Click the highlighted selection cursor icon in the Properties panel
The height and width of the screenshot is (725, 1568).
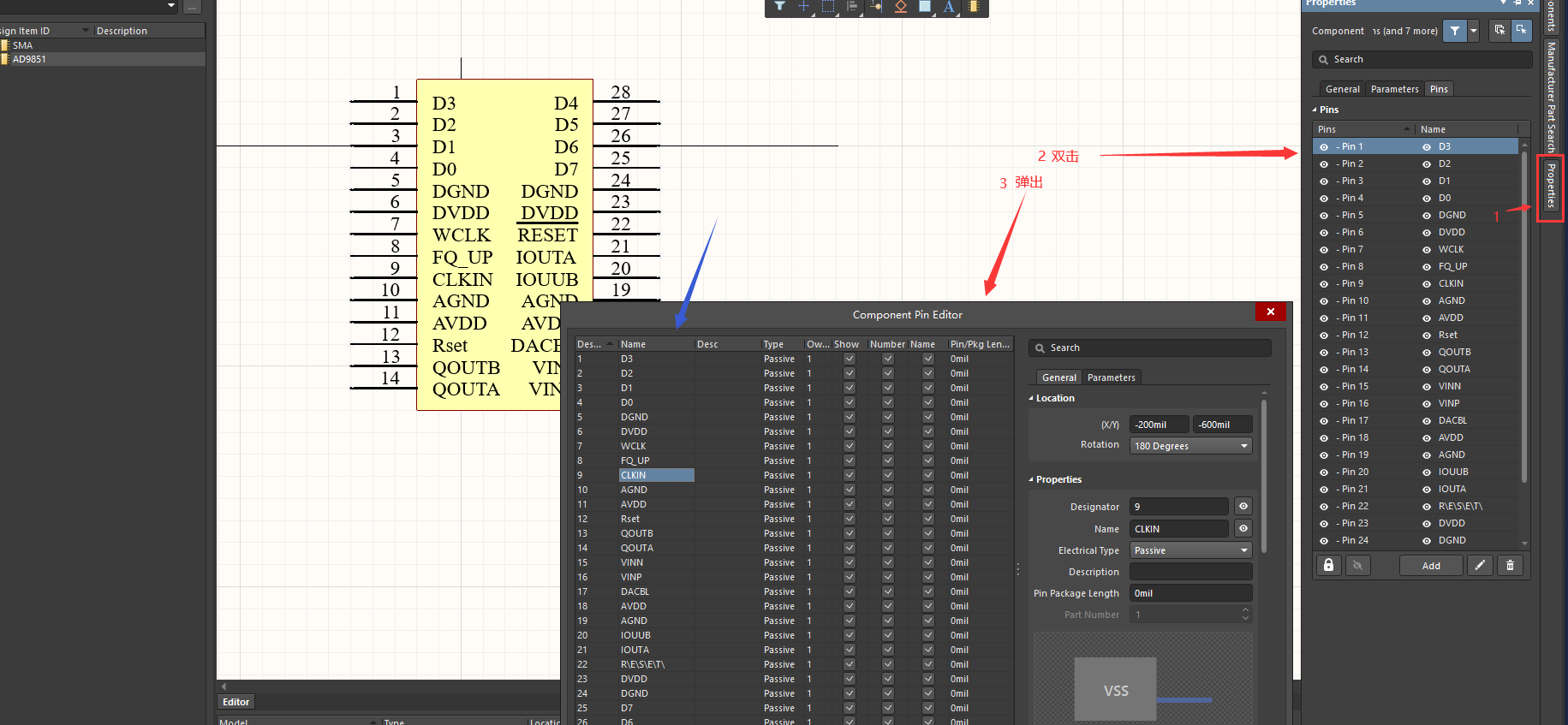pos(1521,30)
